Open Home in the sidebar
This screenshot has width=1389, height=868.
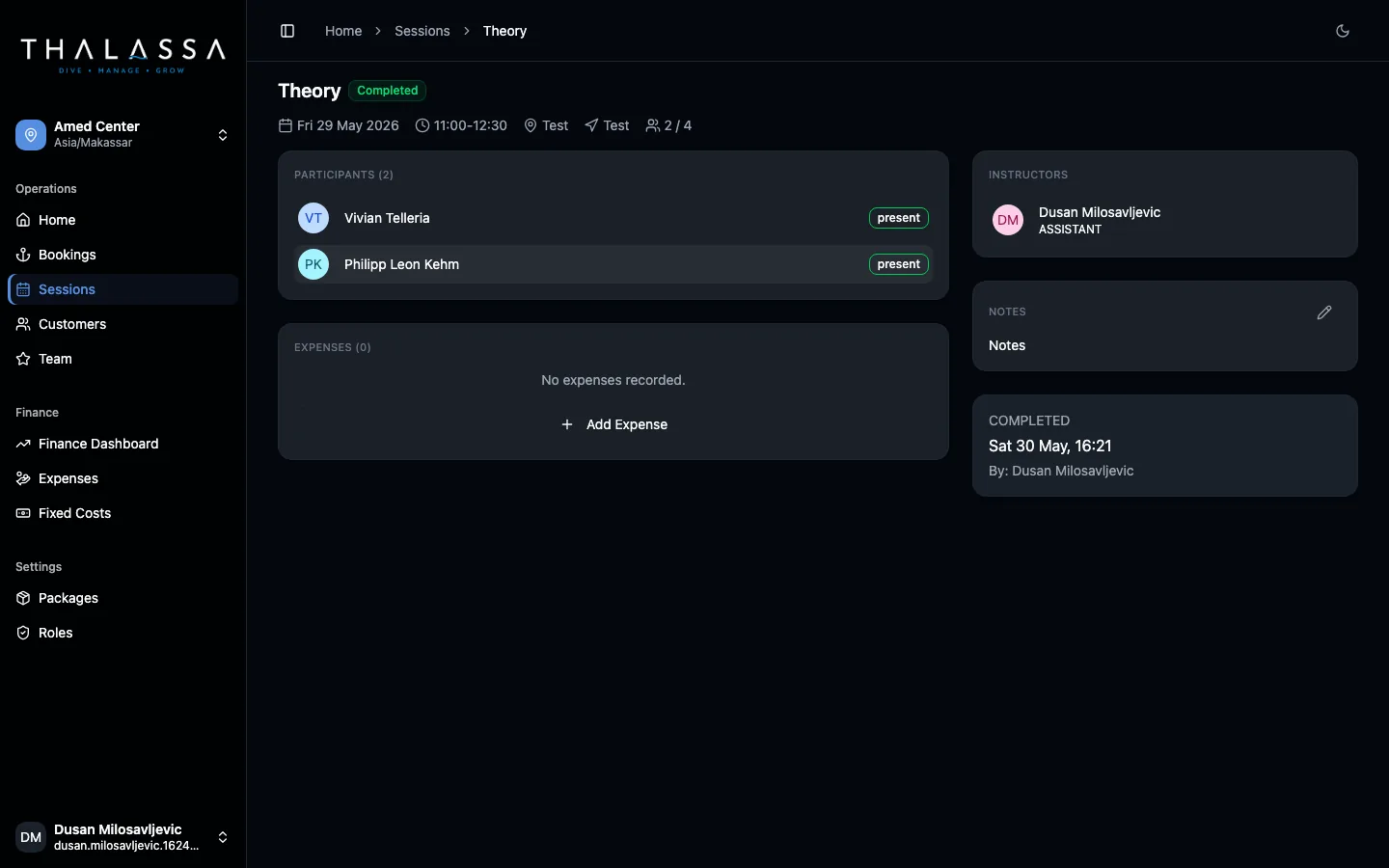(x=123, y=220)
